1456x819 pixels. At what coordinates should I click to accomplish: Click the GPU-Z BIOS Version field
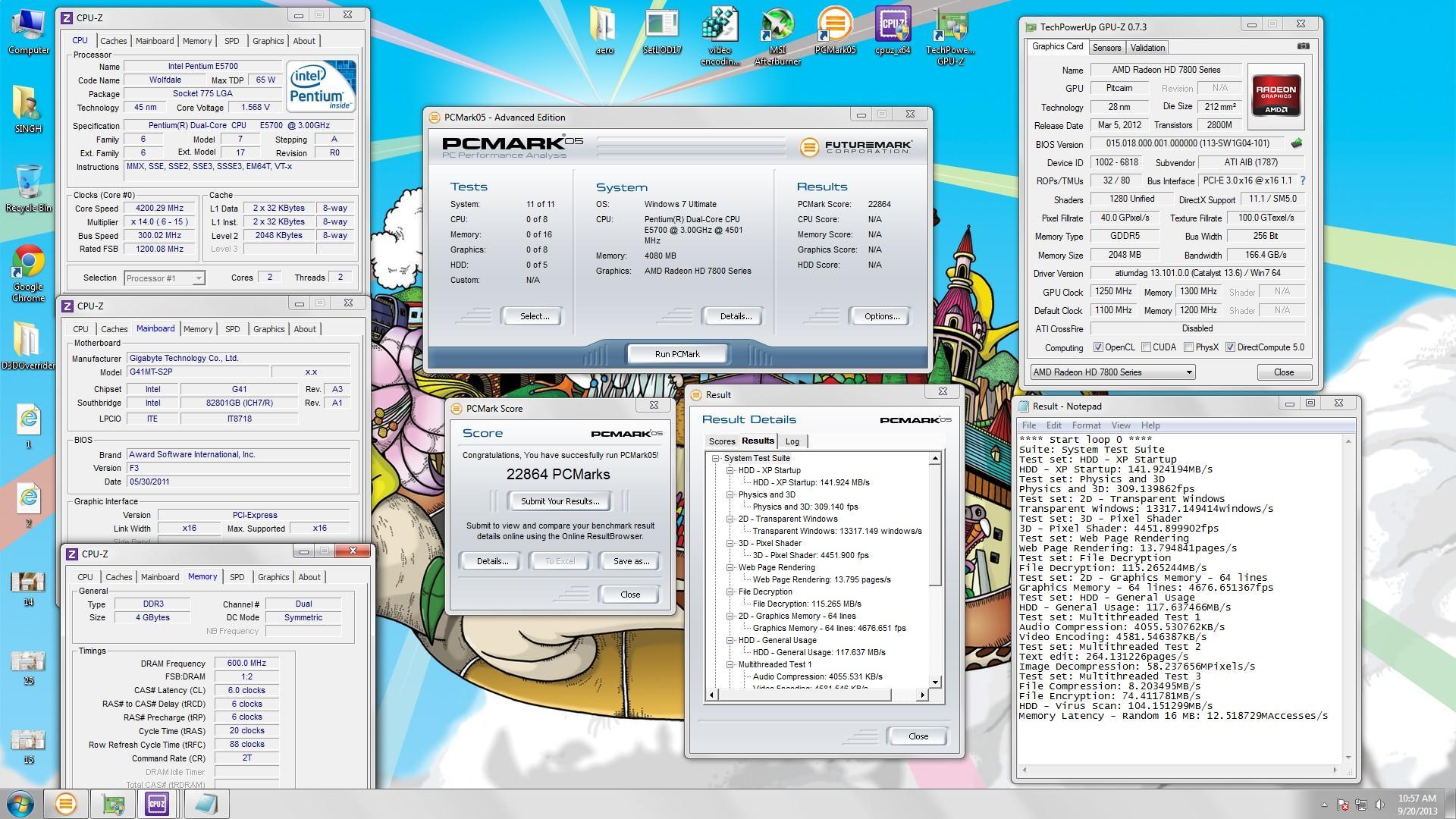click(1188, 143)
